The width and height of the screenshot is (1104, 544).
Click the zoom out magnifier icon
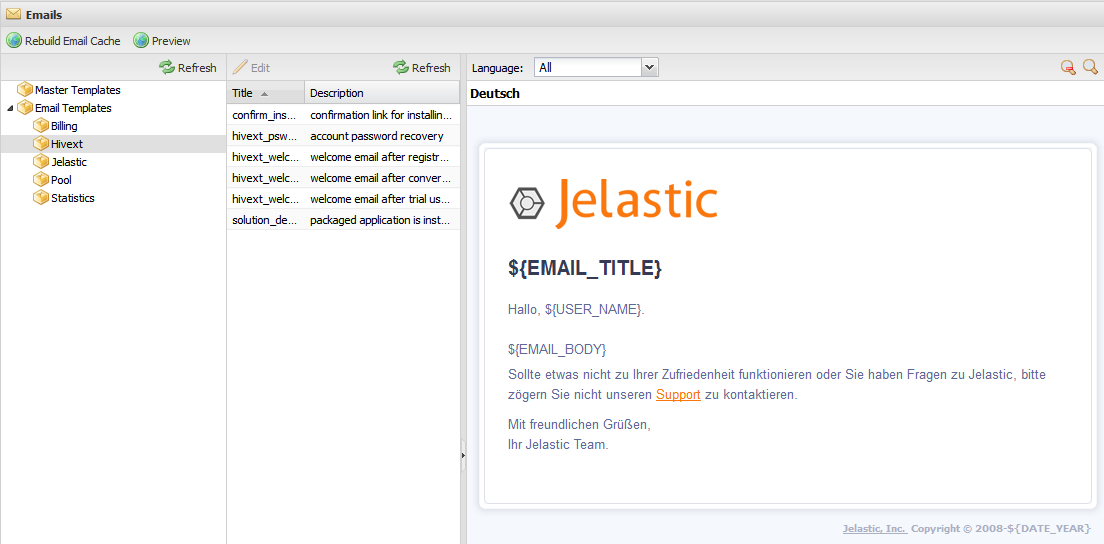point(1069,68)
